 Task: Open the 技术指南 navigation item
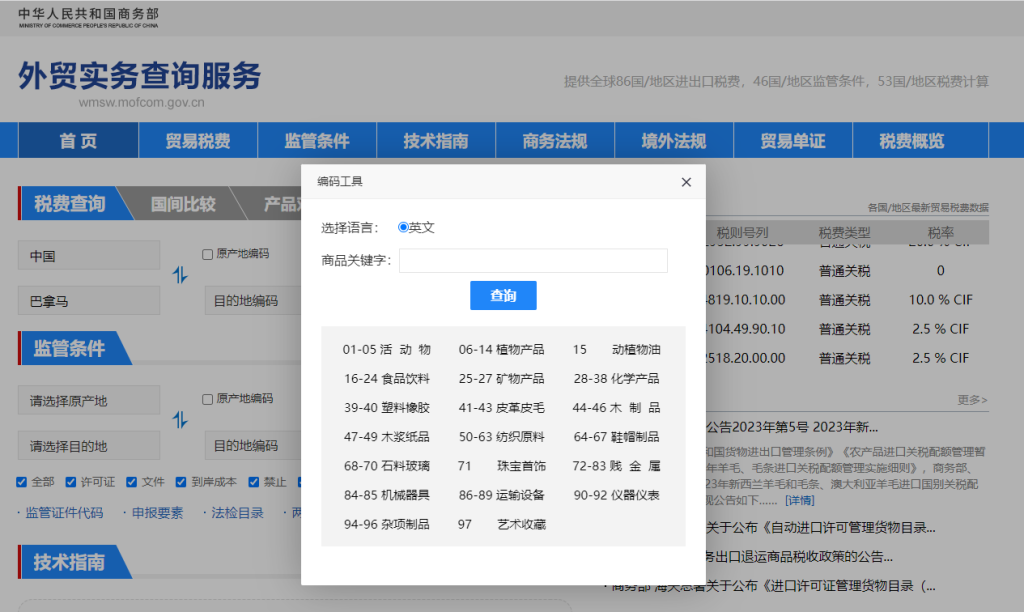(436, 140)
